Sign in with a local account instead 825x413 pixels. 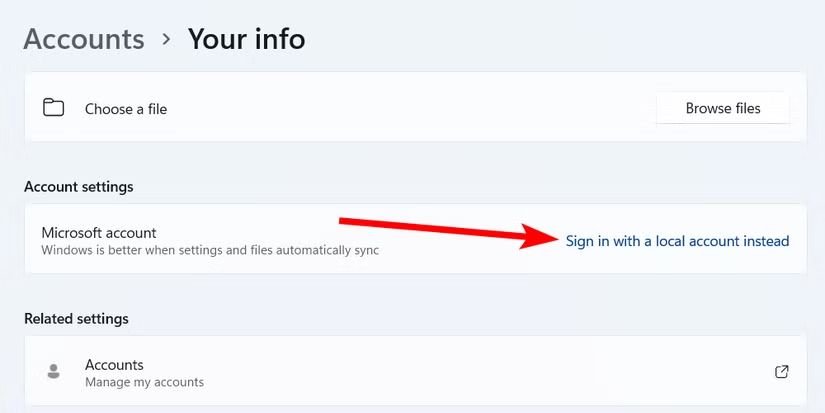click(677, 241)
